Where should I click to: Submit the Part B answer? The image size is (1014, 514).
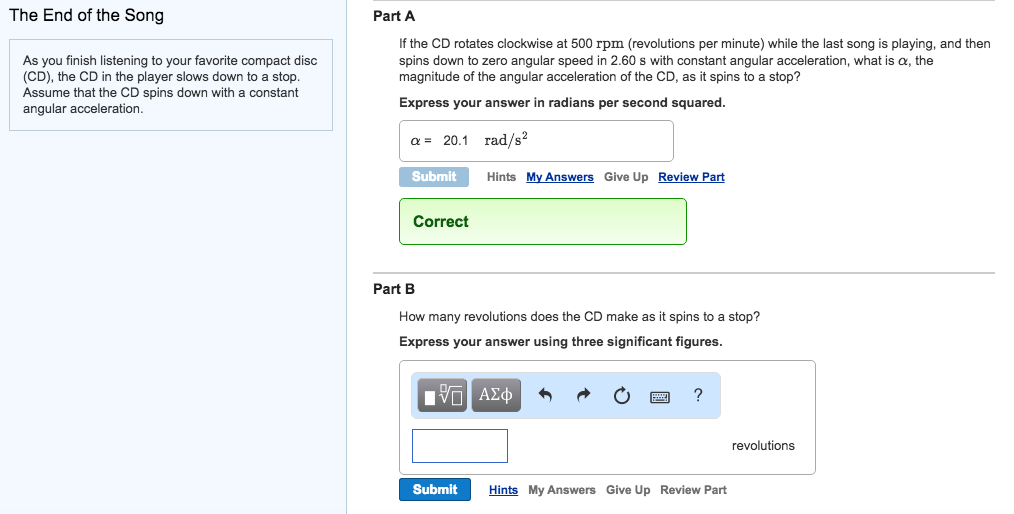pos(435,489)
